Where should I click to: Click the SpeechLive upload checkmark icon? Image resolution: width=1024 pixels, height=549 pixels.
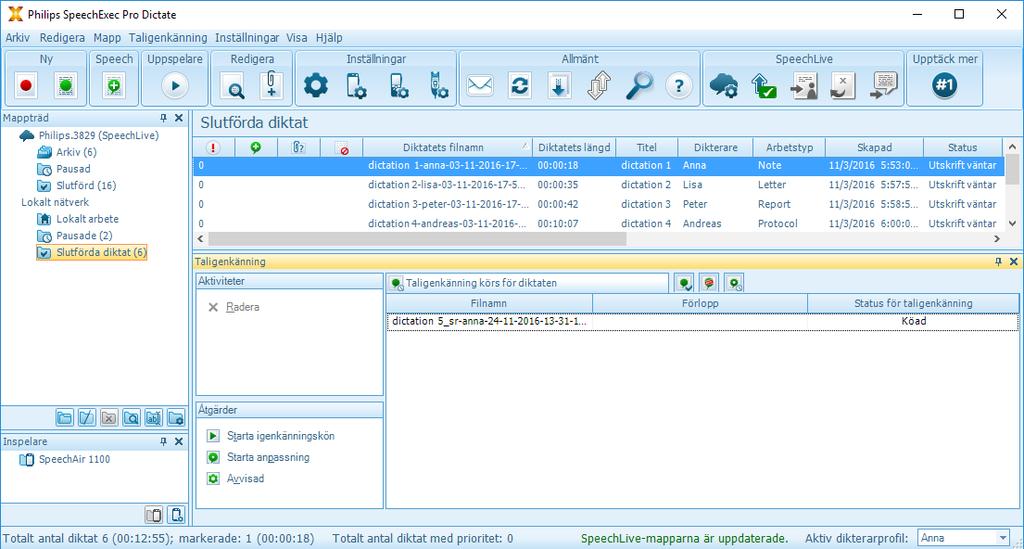[764, 86]
